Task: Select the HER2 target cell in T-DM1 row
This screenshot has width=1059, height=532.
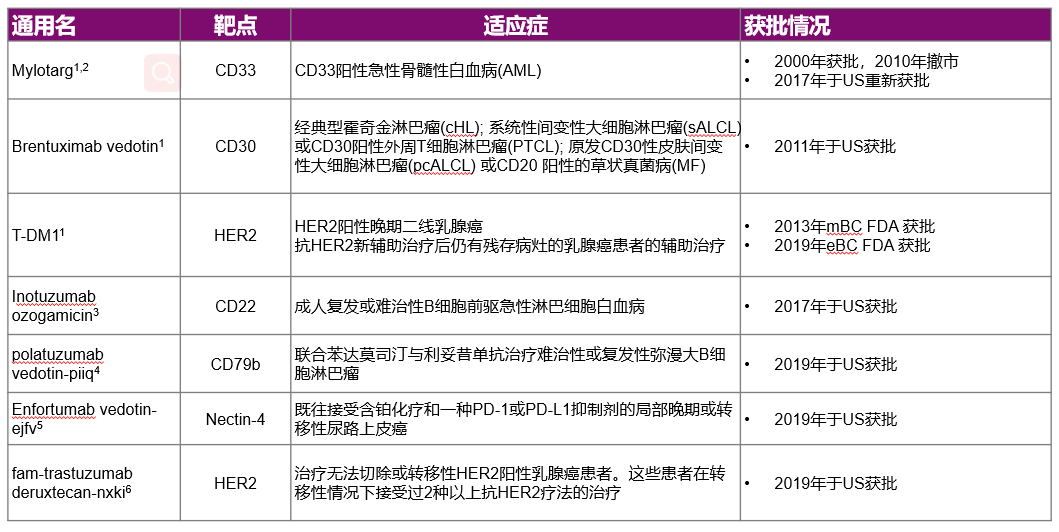Action: click(x=236, y=235)
